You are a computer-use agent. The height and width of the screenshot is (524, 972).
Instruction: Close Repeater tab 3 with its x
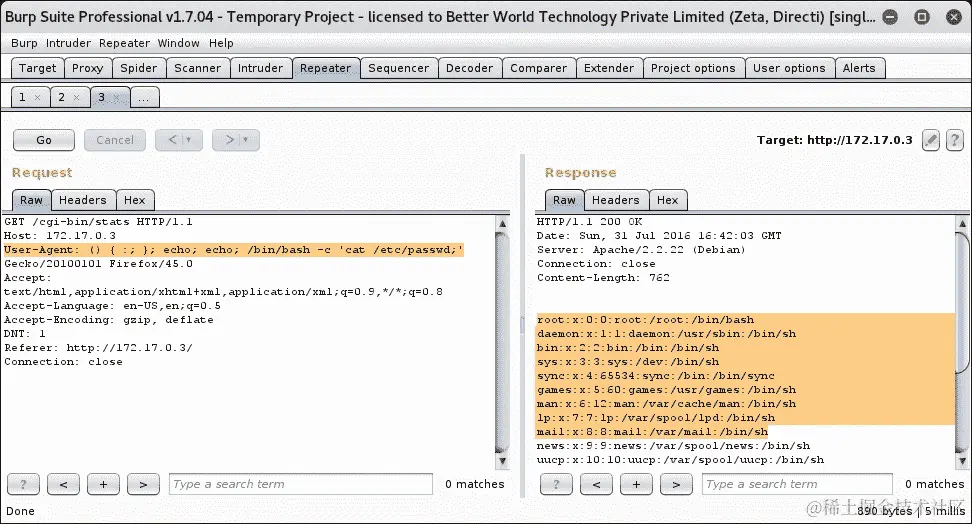point(116,97)
